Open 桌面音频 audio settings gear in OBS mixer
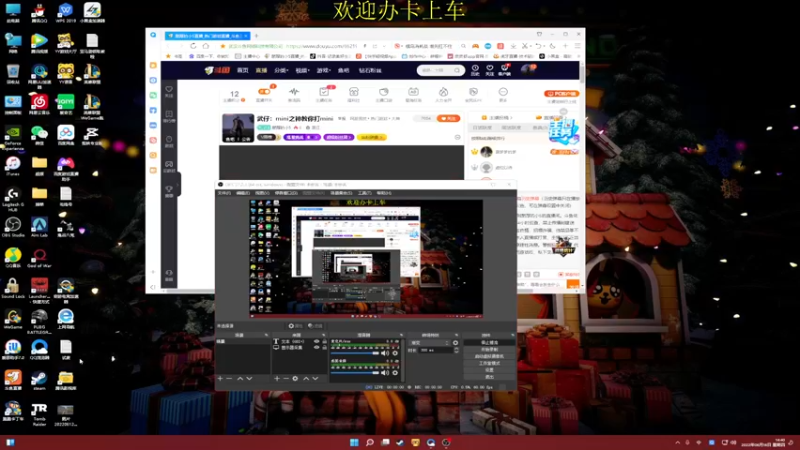This screenshot has height=450, width=800. coord(395,373)
